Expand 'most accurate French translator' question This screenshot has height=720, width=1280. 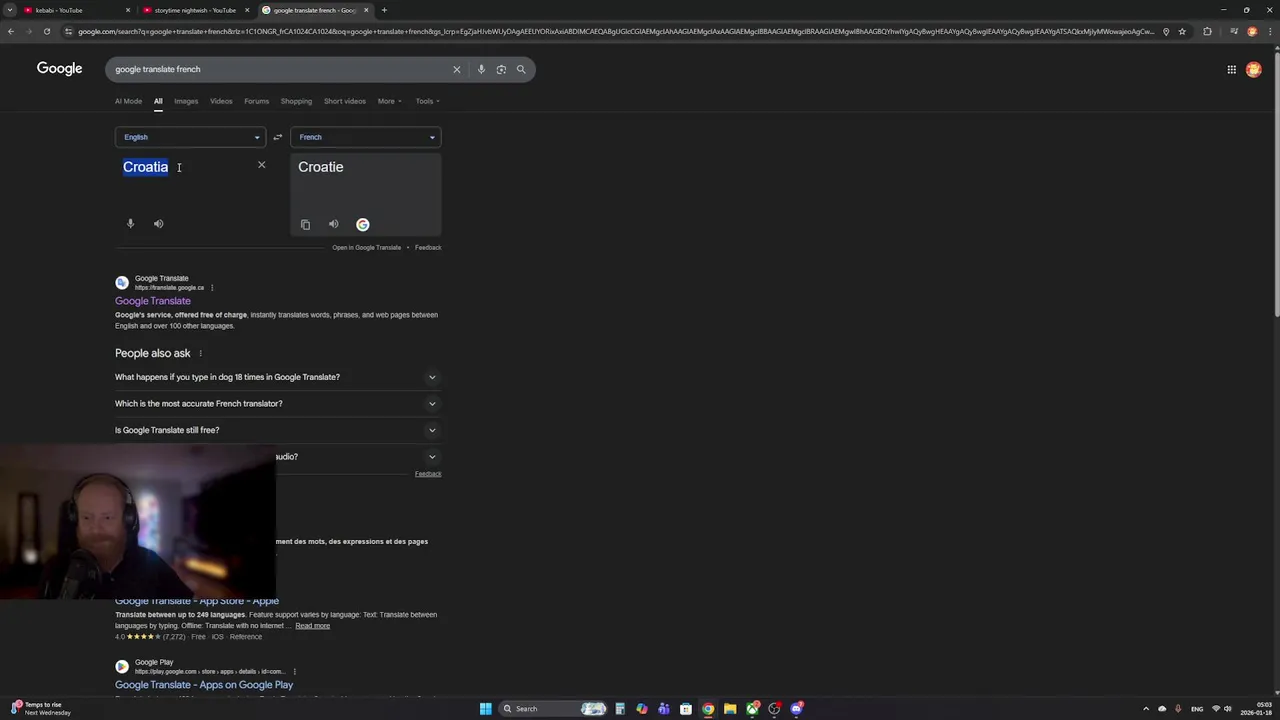pyautogui.click(x=278, y=404)
